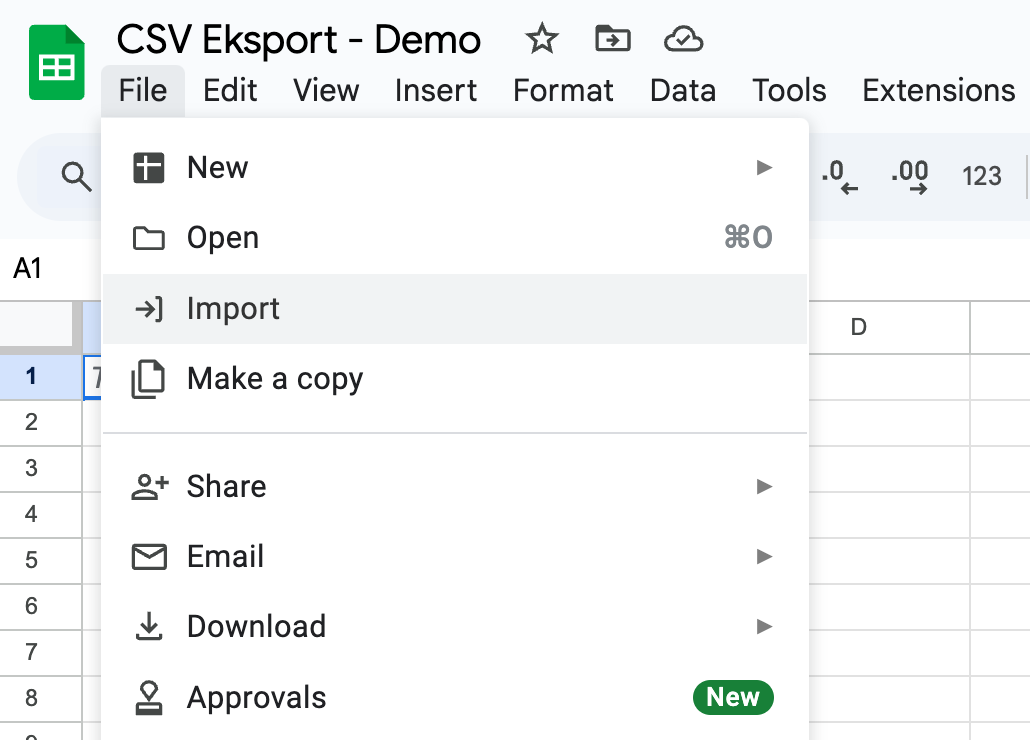This screenshot has width=1030, height=740.
Task: Select row 8 header
Action: pyautogui.click(x=41, y=698)
